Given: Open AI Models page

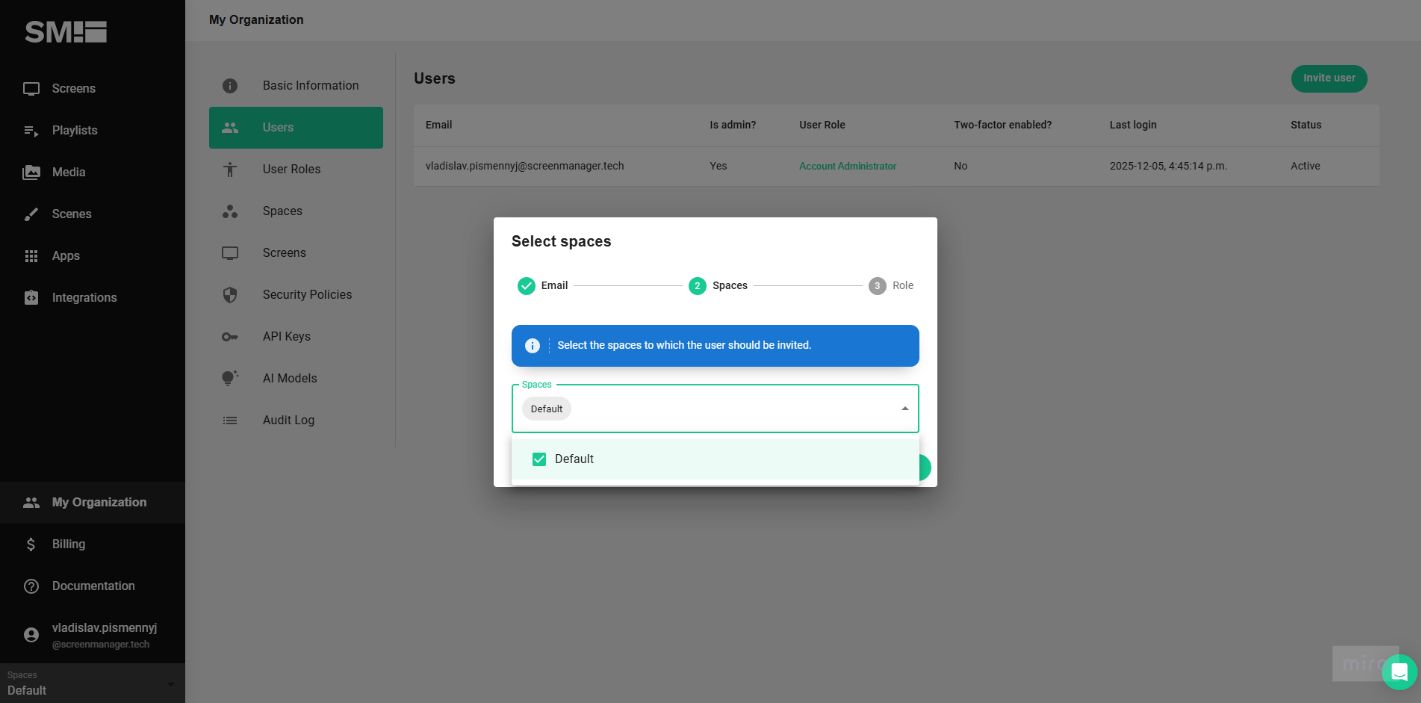Looking at the screenshot, I should click(296, 378).
